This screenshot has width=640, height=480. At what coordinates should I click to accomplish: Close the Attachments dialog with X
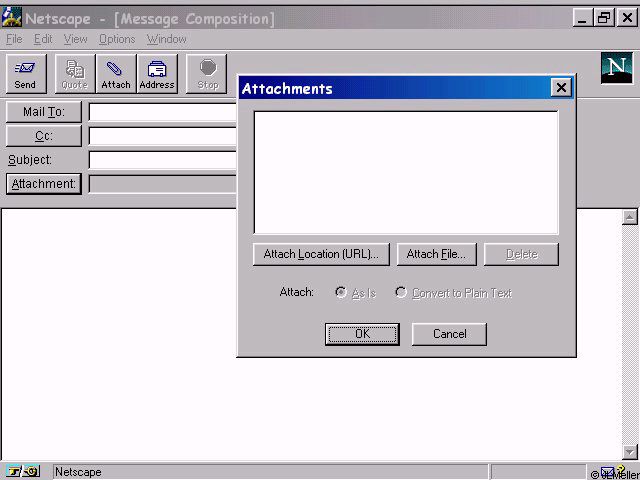click(561, 87)
